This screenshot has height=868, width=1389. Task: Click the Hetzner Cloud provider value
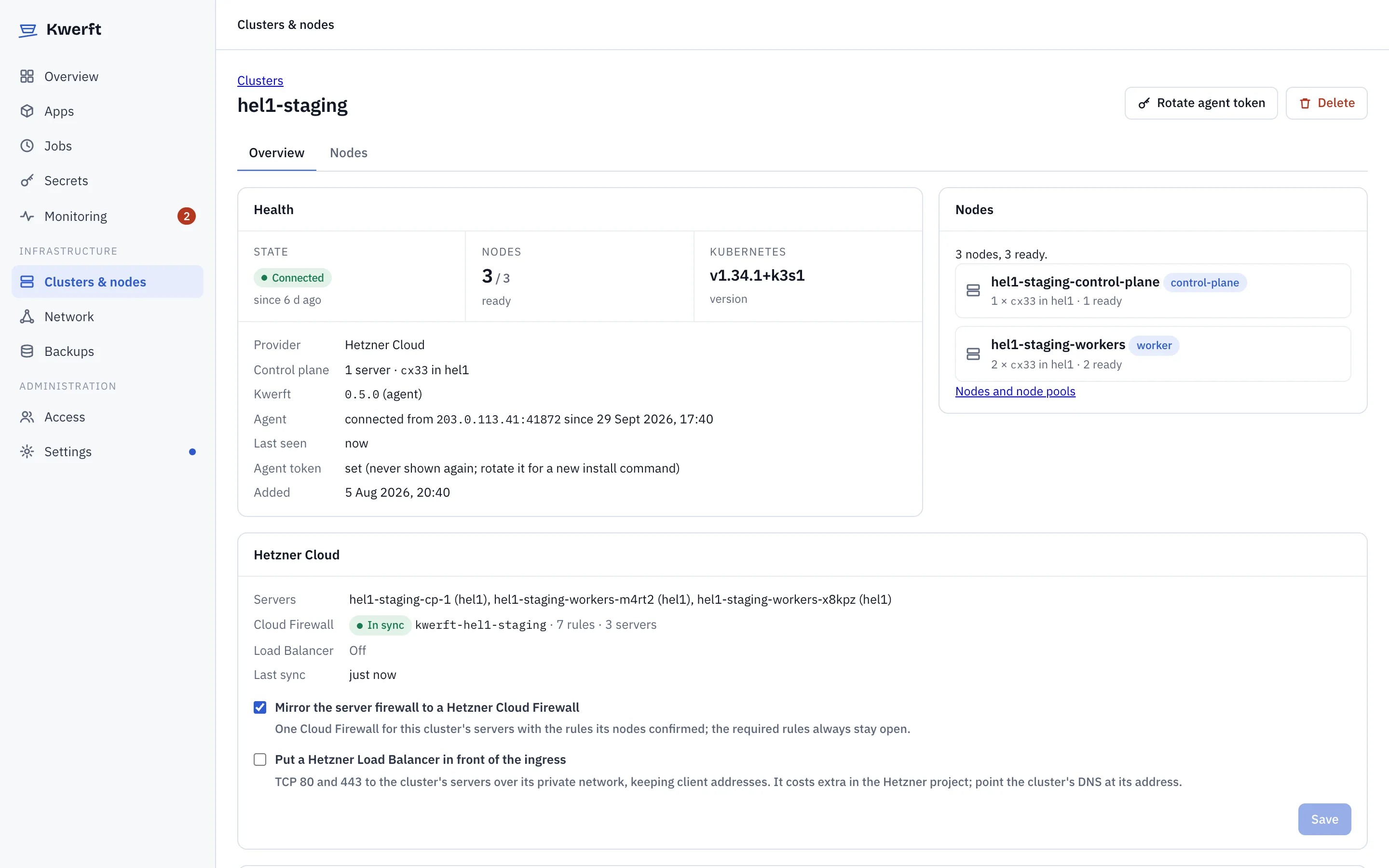click(384, 345)
